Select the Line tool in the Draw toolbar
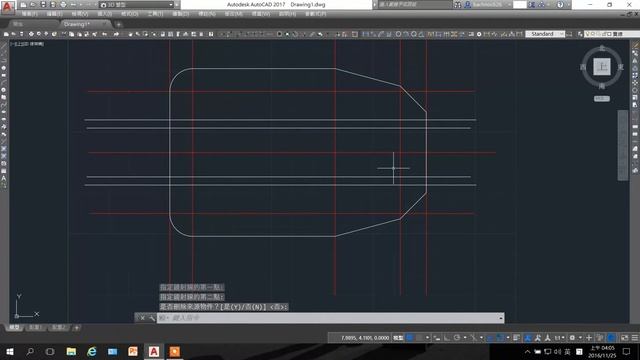The image size is (640, 360). (4, 46)
